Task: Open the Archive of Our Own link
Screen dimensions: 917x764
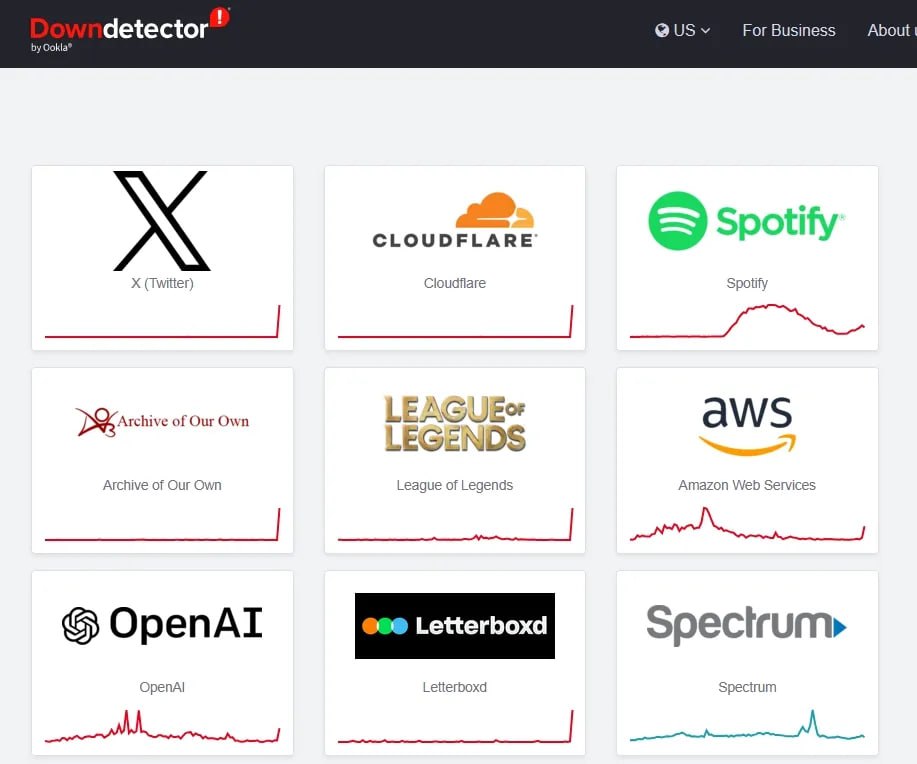Action: click(x=162, y=485)
